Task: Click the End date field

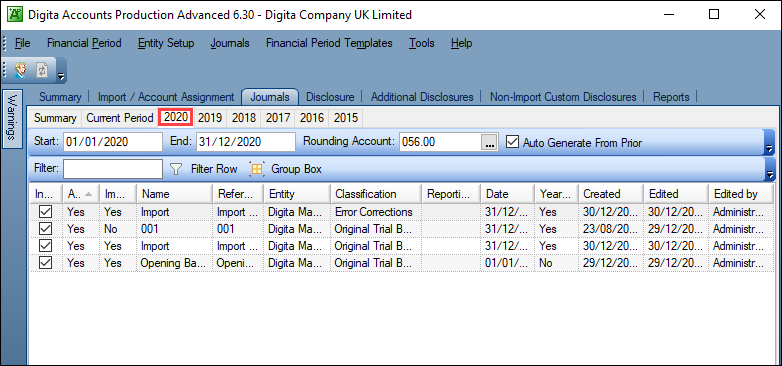Action: (x=246, y=142)
